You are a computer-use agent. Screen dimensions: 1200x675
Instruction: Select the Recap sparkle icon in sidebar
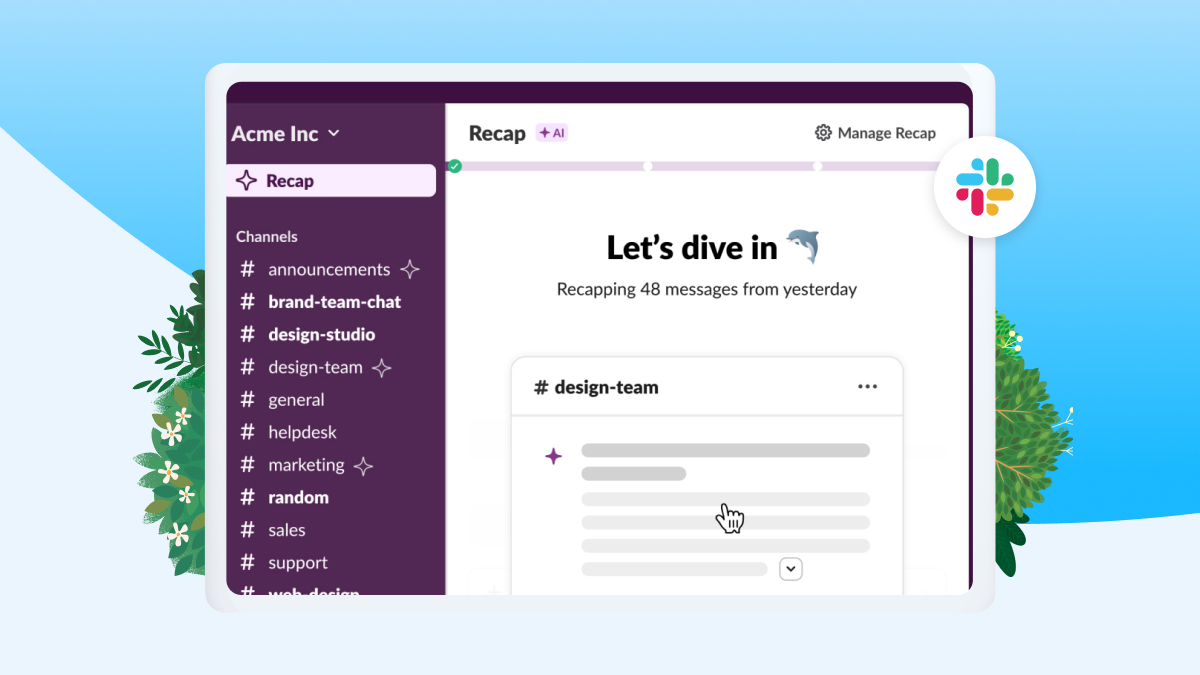click(x=246, y=180)
